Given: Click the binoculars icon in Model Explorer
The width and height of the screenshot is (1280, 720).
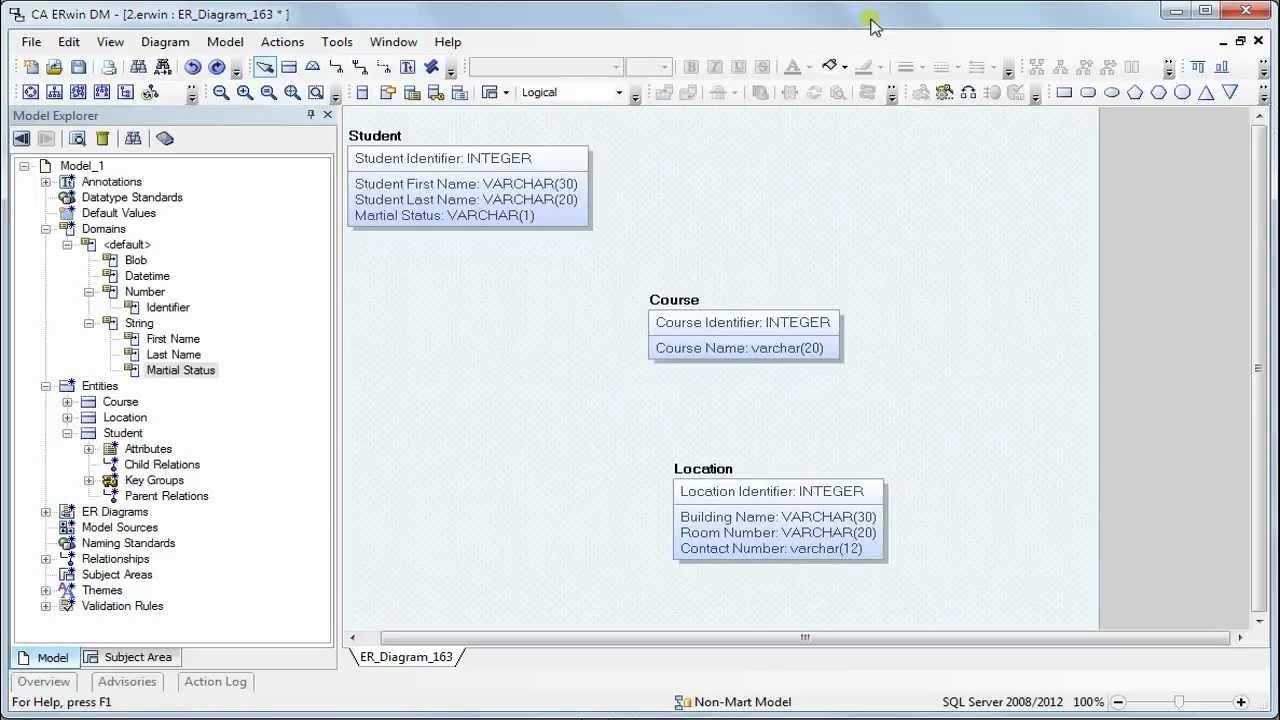Looking at the screenshot, I should pos(133,139).
